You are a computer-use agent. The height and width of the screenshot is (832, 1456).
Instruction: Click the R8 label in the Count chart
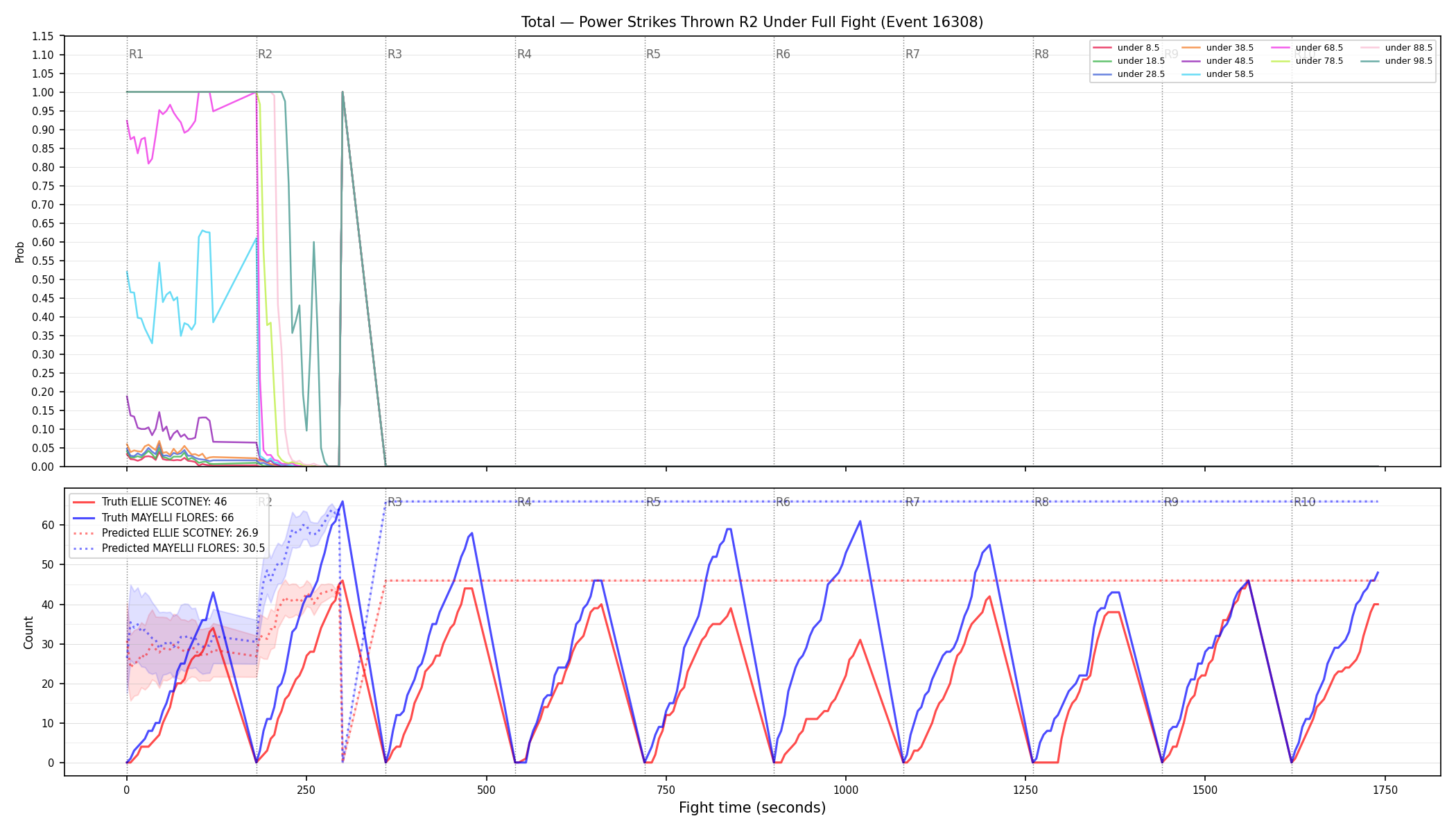[x=1041, y=502]
